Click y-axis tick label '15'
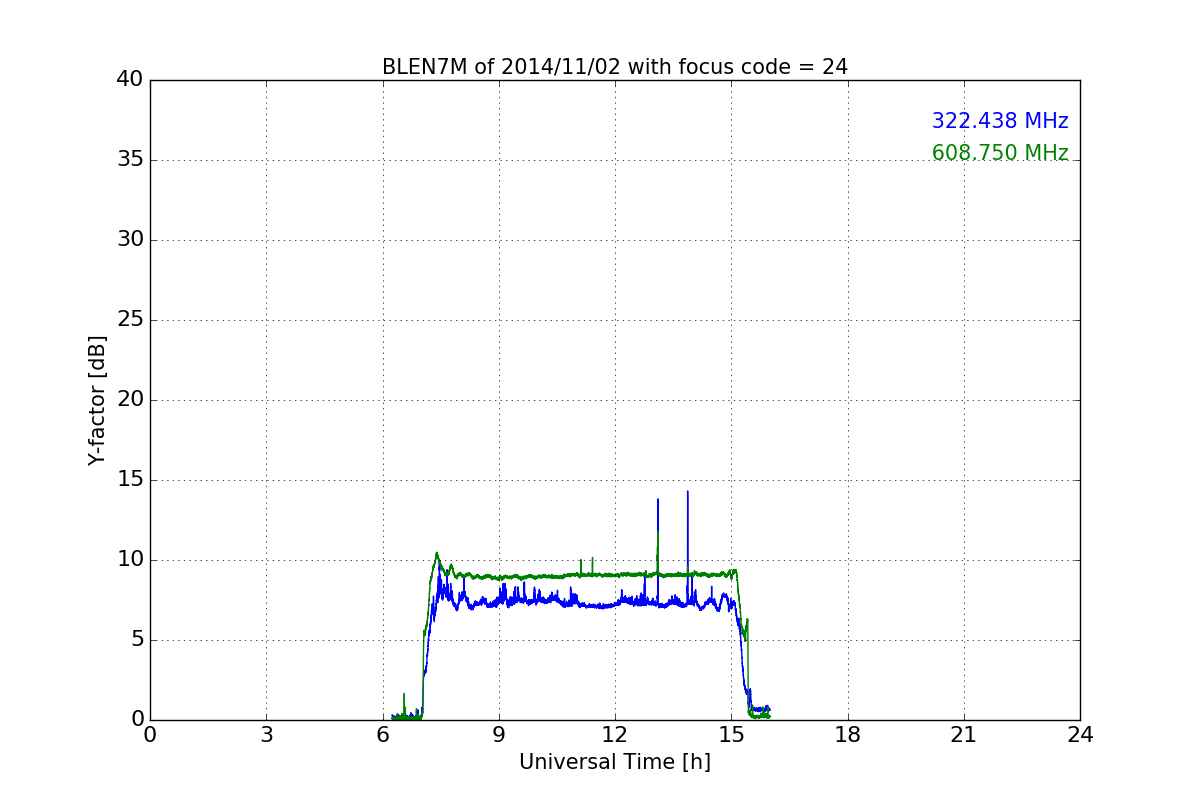The width and height of the screenshot is (1200, 800). tap(130, 480)
